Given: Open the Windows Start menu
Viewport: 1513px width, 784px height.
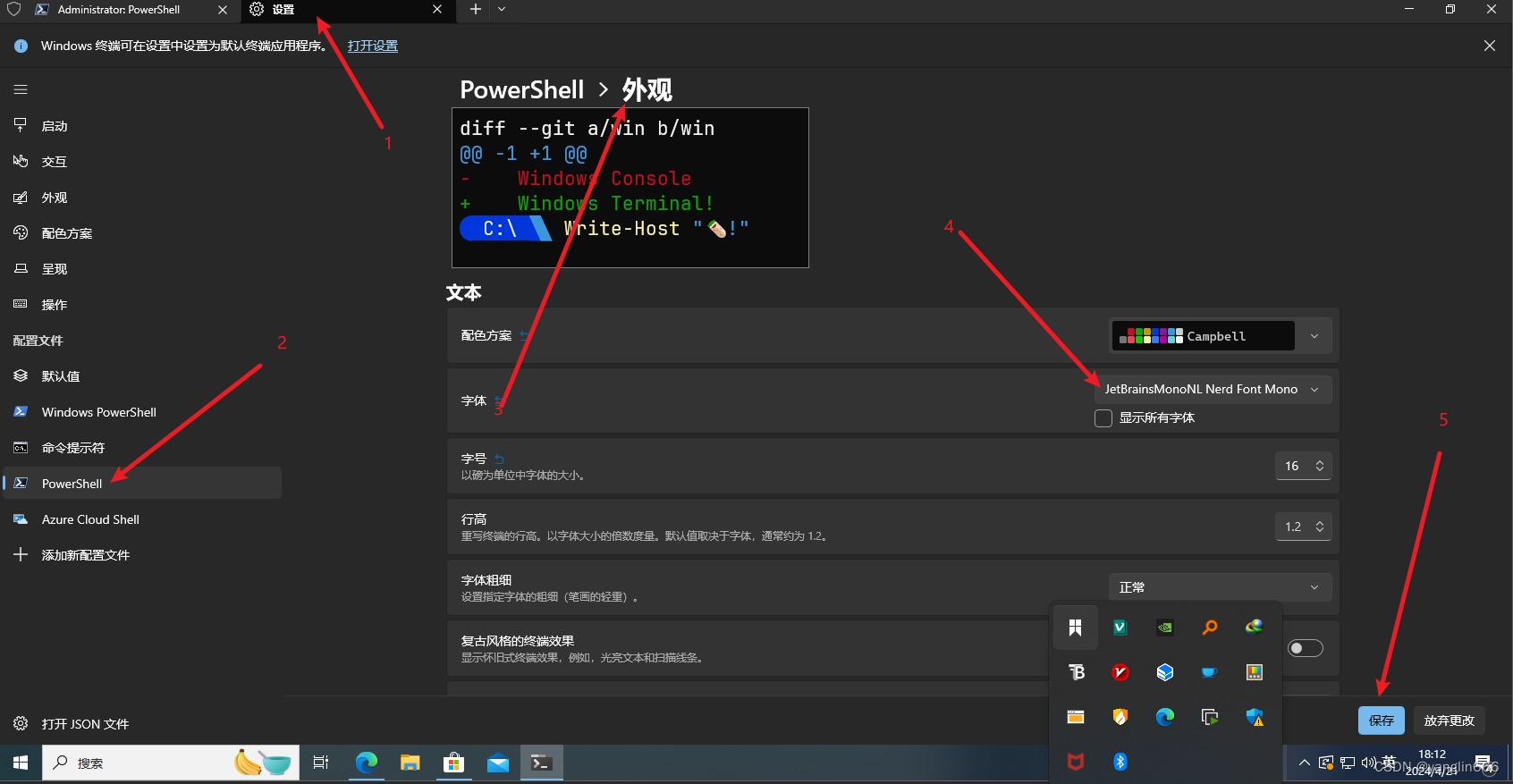Looking at the screenshot, I should click(21, 763).
